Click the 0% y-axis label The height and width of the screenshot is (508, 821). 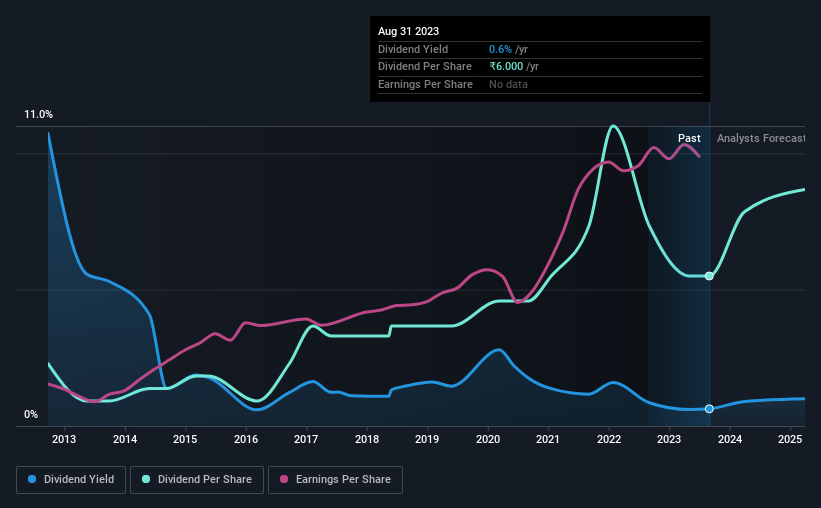point(31,415)
